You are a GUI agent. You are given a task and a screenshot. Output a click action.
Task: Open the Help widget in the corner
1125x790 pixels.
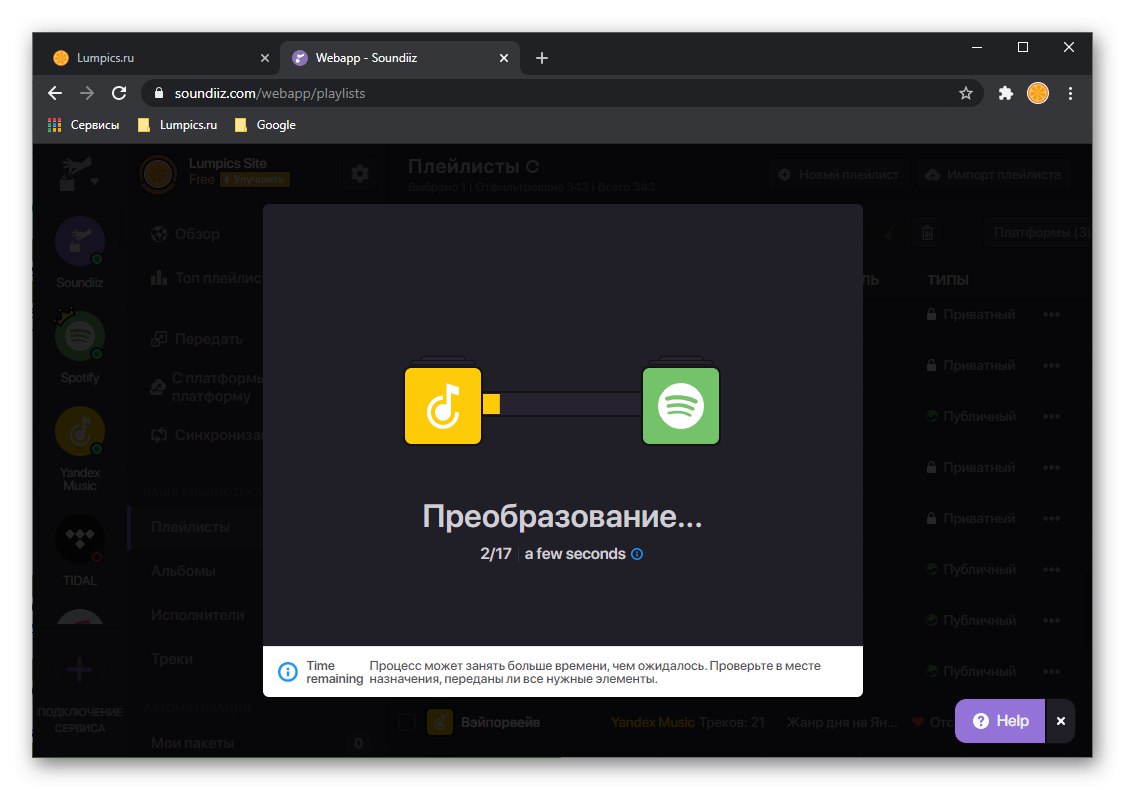998,720
